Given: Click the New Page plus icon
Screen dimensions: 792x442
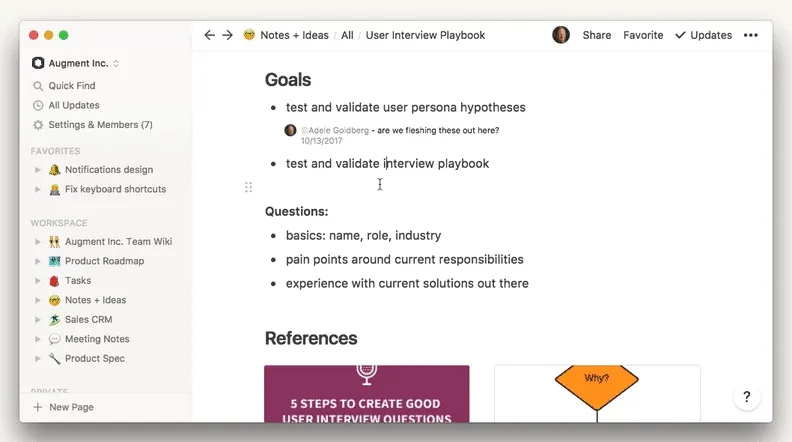Looking at the screenshot, I should 38,407.
